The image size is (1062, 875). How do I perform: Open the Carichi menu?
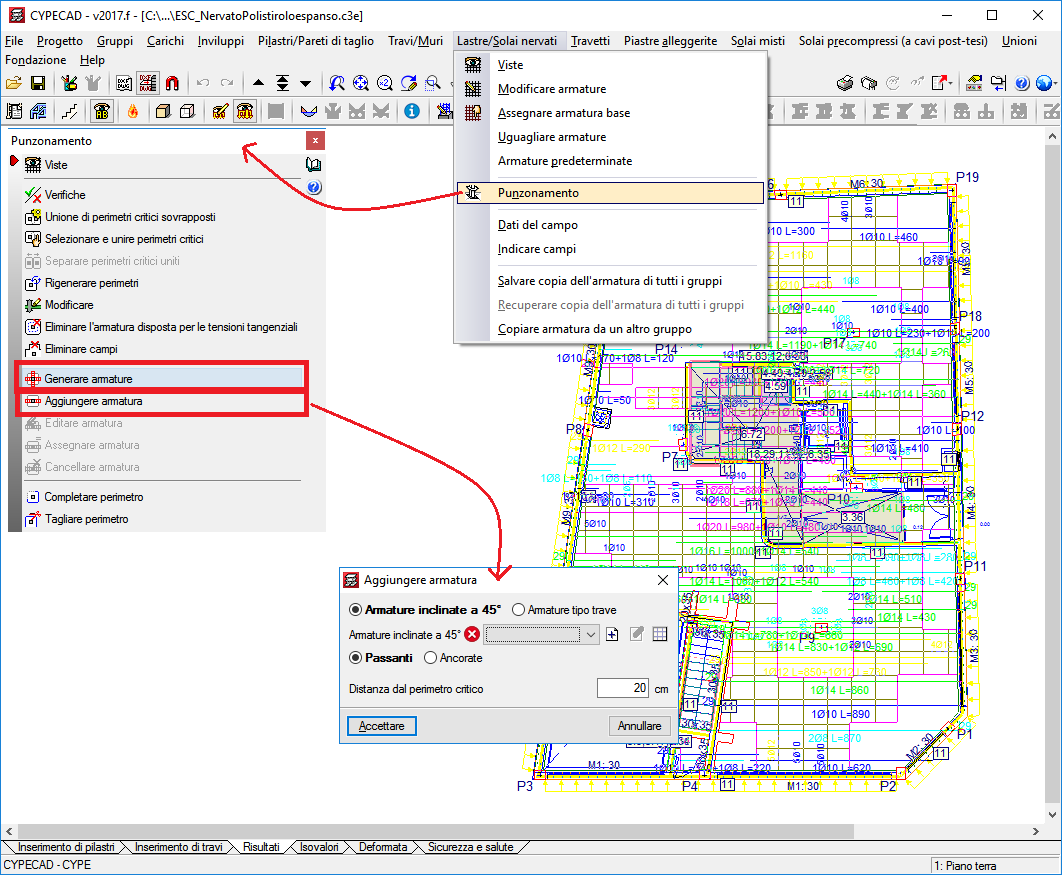(x=165, y=41)
